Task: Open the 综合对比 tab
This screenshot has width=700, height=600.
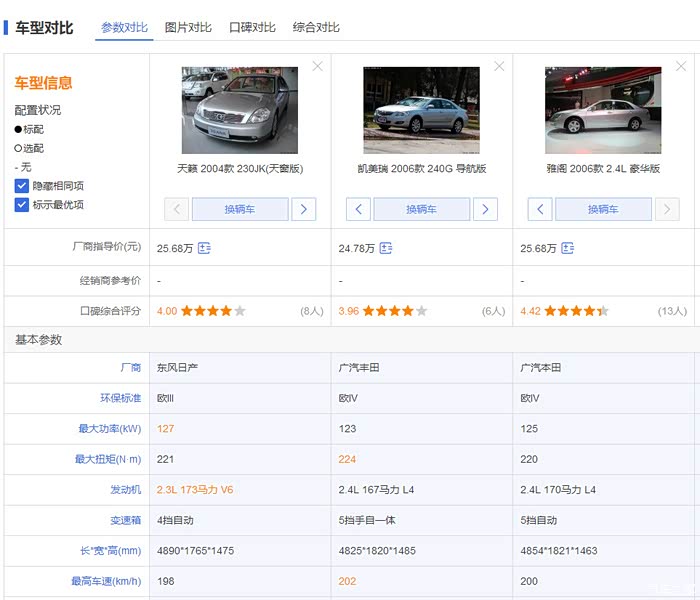Action: point(316,28)
